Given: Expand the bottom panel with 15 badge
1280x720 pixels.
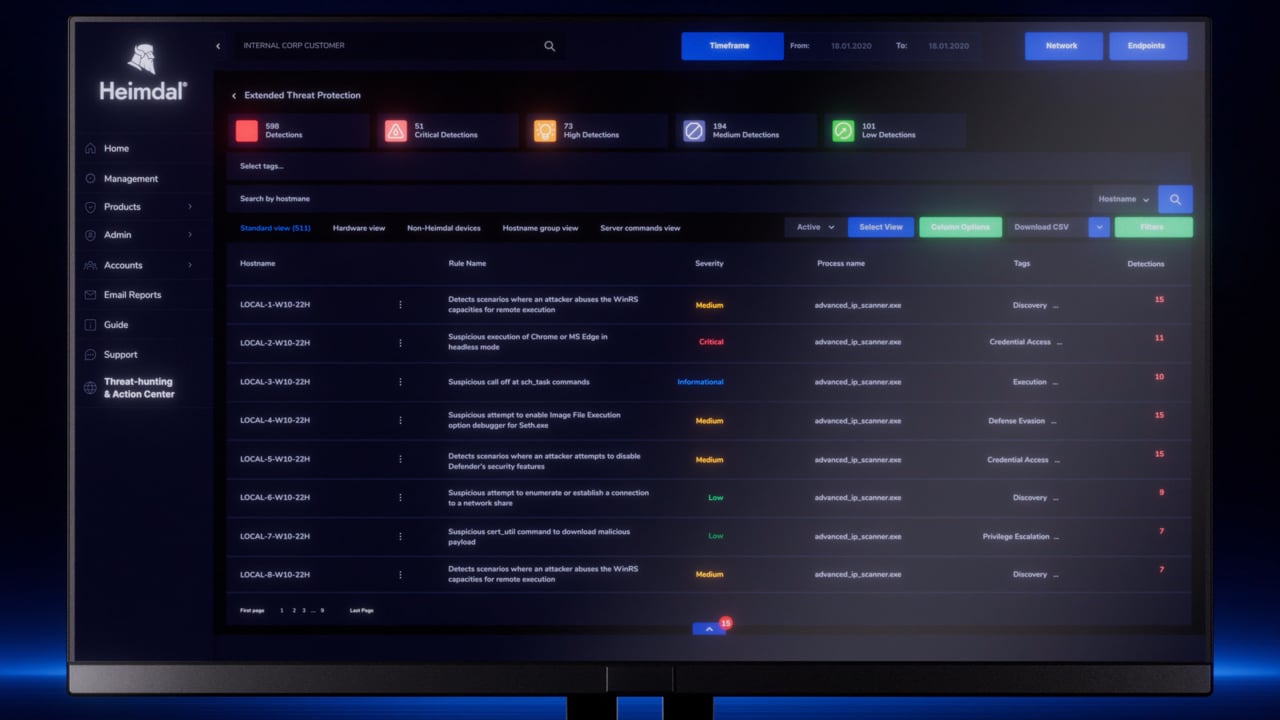Looking at the screenshot, I should click(709, 629).
